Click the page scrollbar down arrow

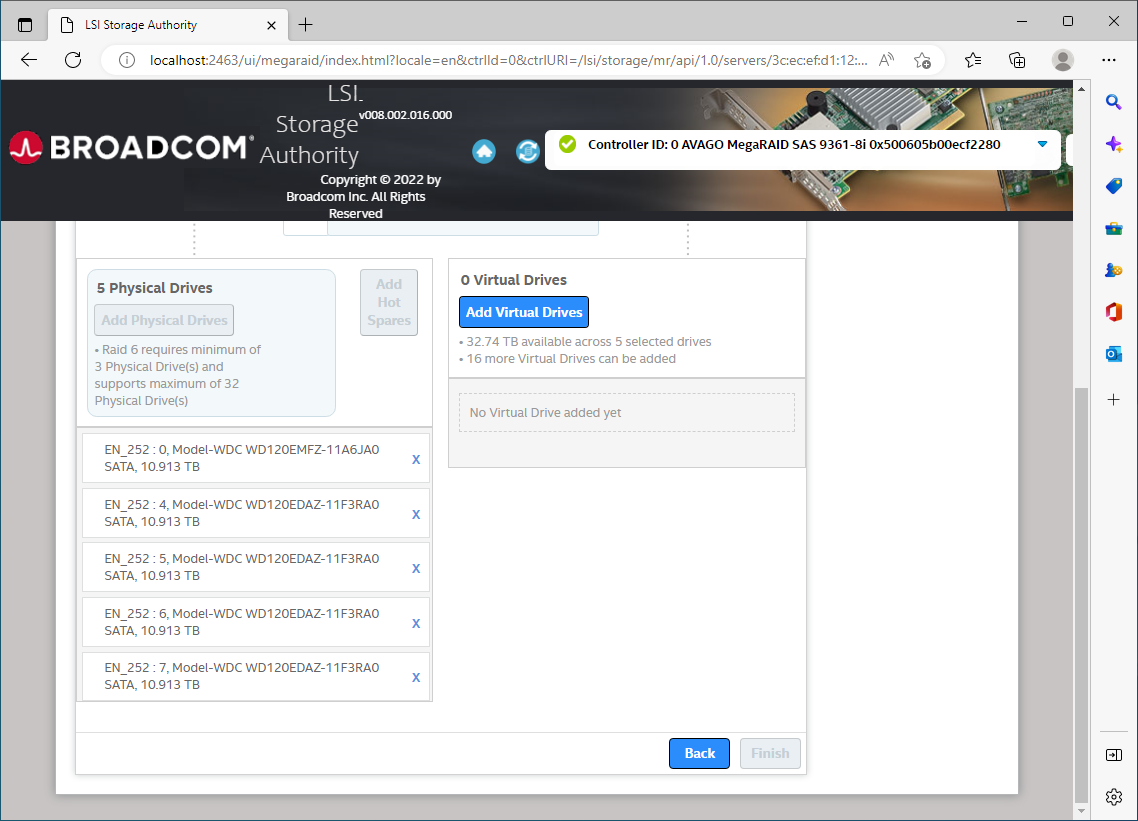coord(1081,811)
